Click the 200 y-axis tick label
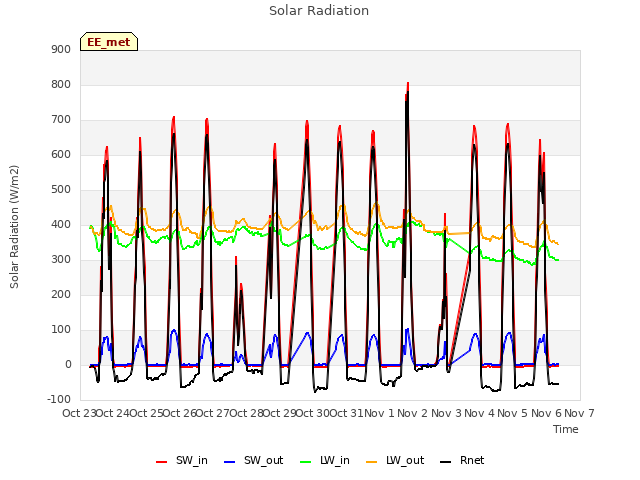 point(61,295)
